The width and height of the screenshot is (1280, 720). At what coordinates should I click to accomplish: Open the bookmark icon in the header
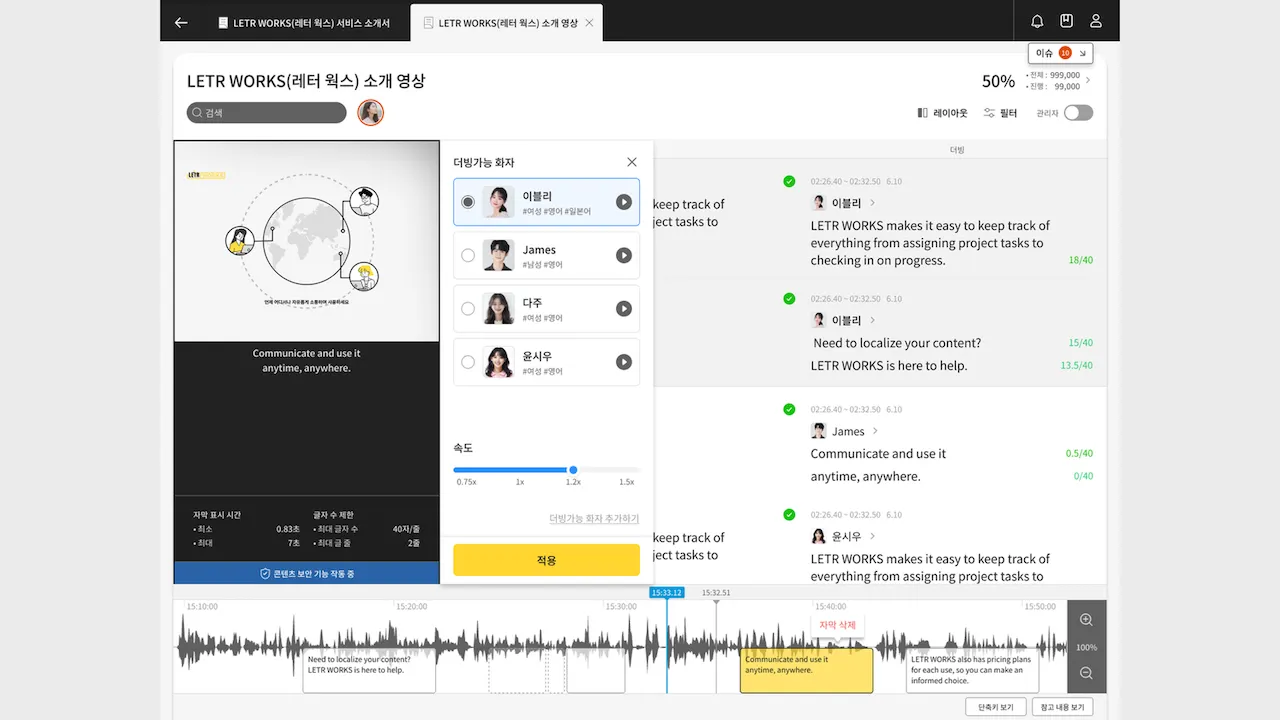1066,21
